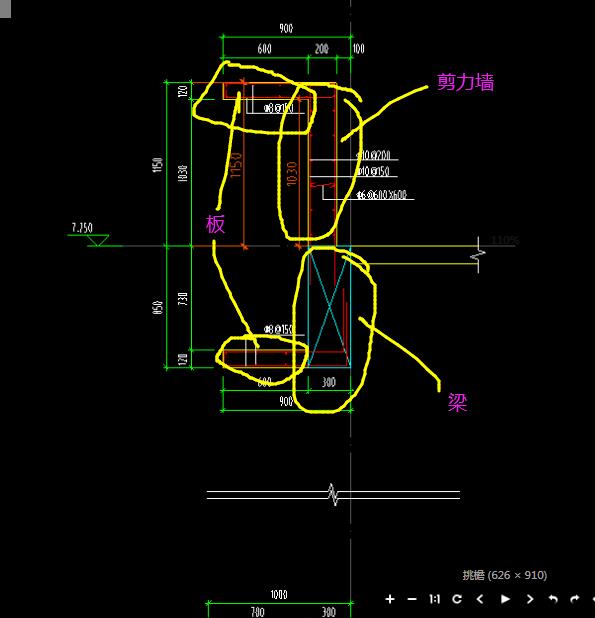Click the circular rotate icon

[457, 599]
